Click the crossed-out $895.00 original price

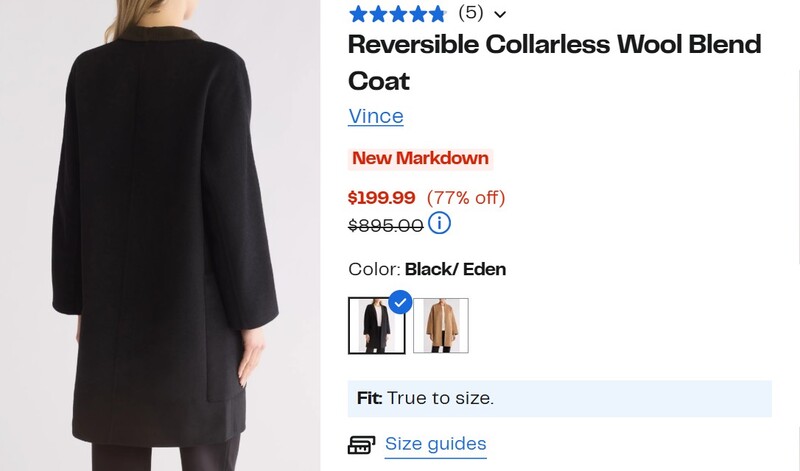(x=385, y=225)
